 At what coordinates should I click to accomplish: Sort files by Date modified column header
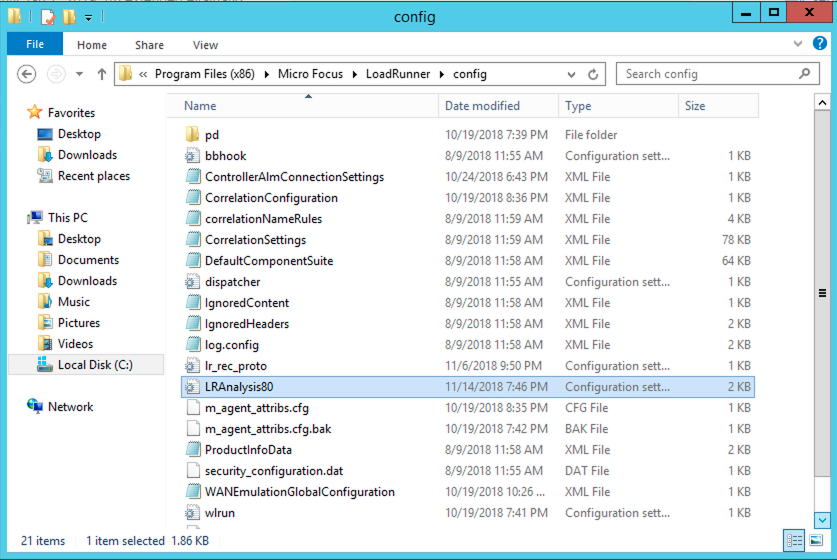point(482,106)
